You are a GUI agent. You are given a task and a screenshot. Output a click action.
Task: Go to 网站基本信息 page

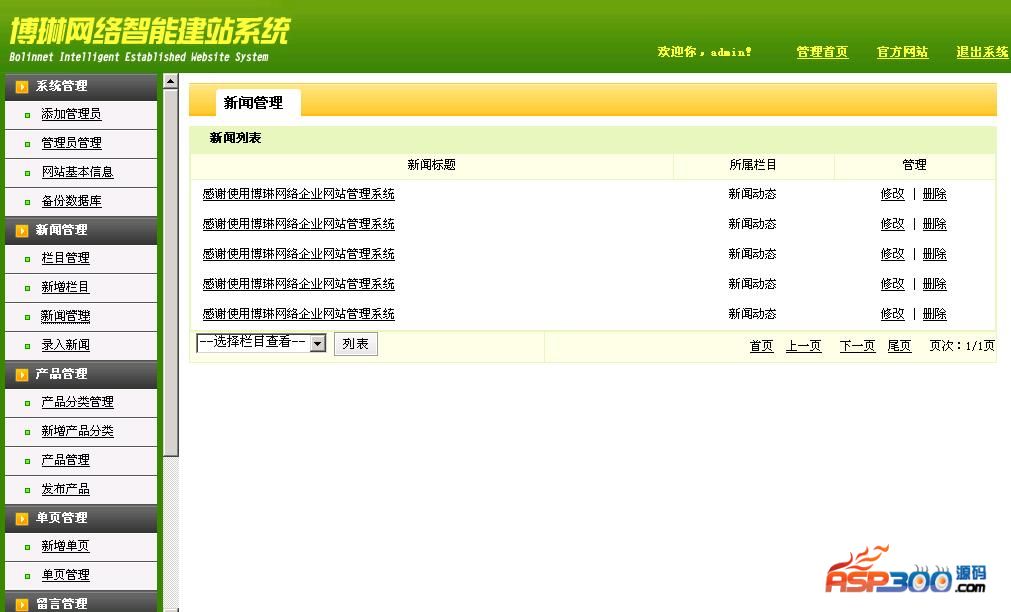click(x=77, y=172)
